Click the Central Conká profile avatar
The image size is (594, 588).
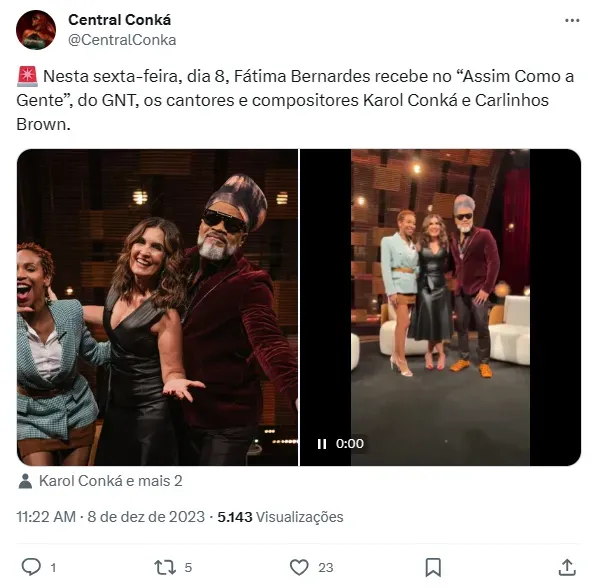(36, 30)
